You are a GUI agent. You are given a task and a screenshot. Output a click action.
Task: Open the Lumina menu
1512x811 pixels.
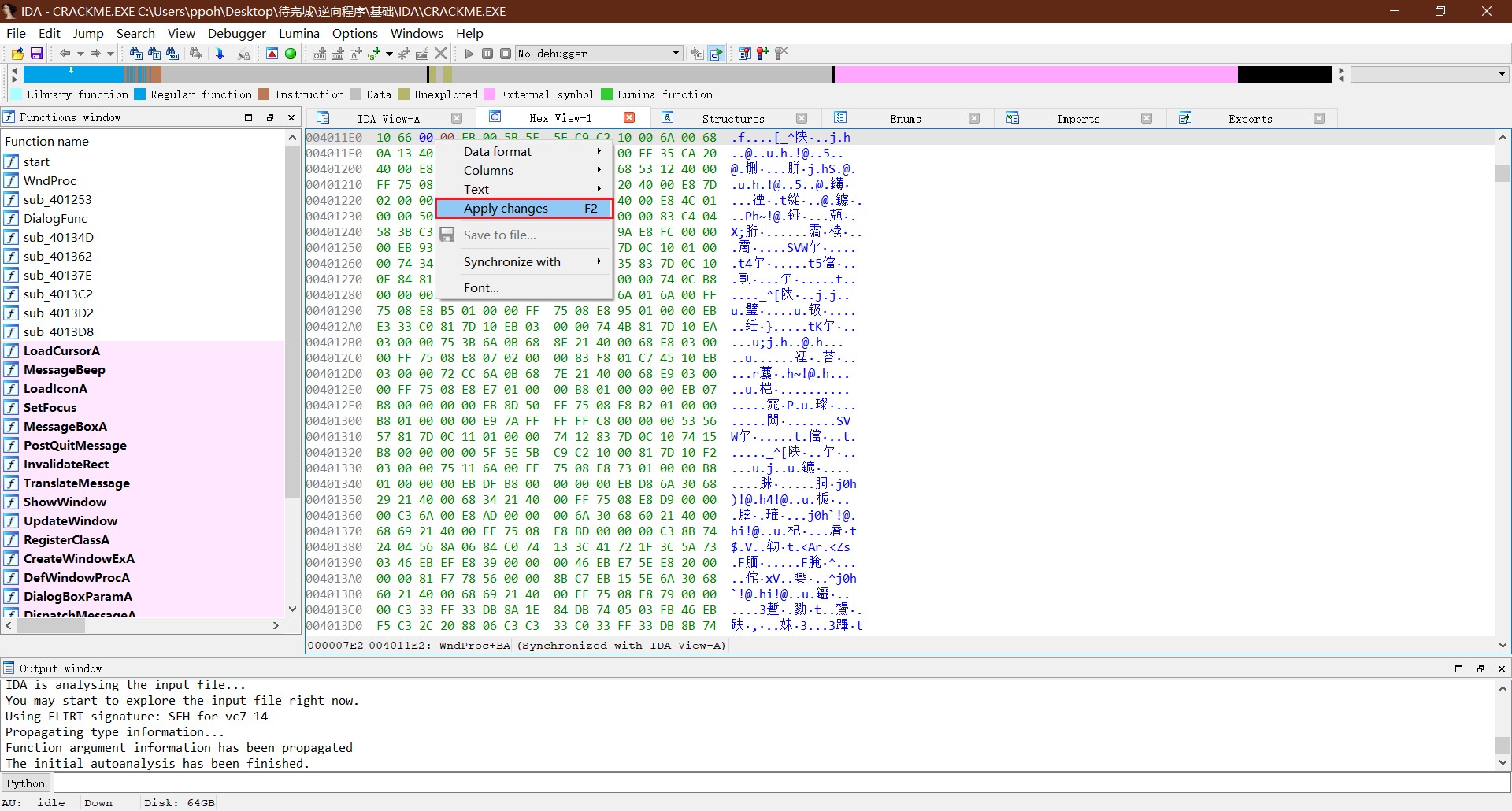pyautogui.click(x=299, y=33)
